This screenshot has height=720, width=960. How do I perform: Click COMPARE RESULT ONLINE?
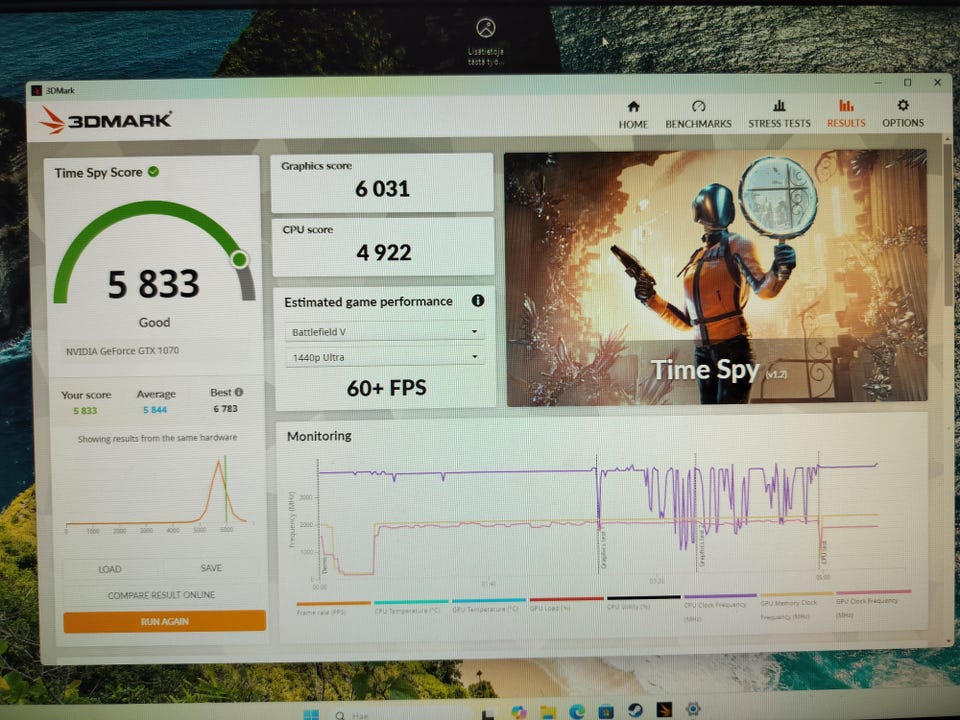tap(162, 594)
